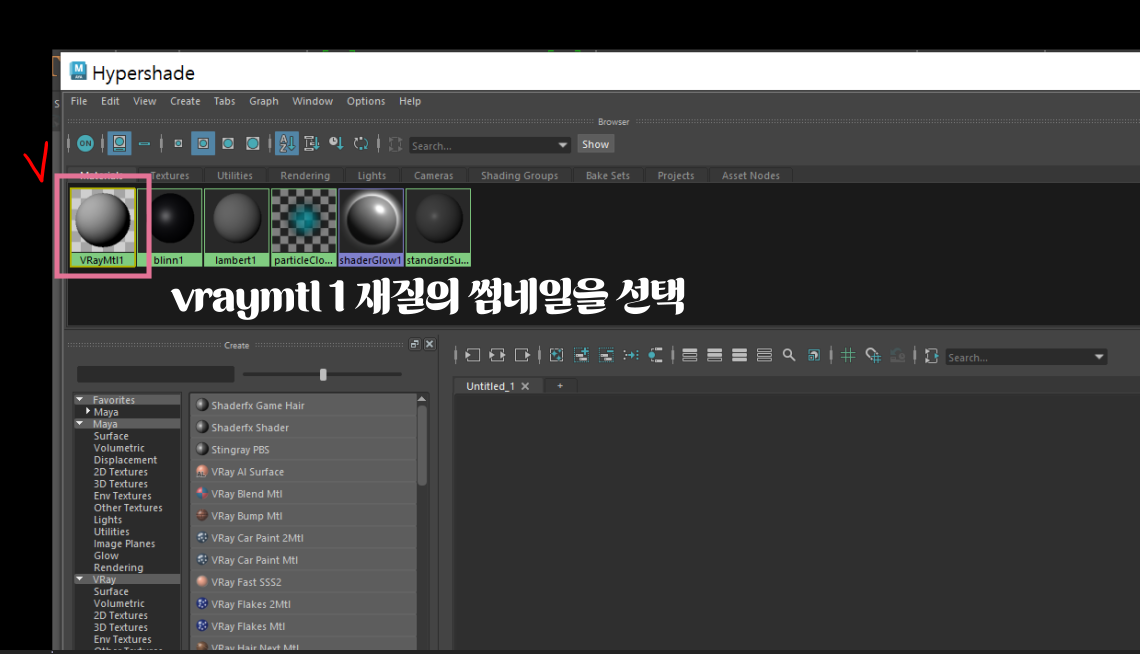Show input and output connections icon
The image size is (1140, 654).
pyautogui.click(x=497, y=355)
